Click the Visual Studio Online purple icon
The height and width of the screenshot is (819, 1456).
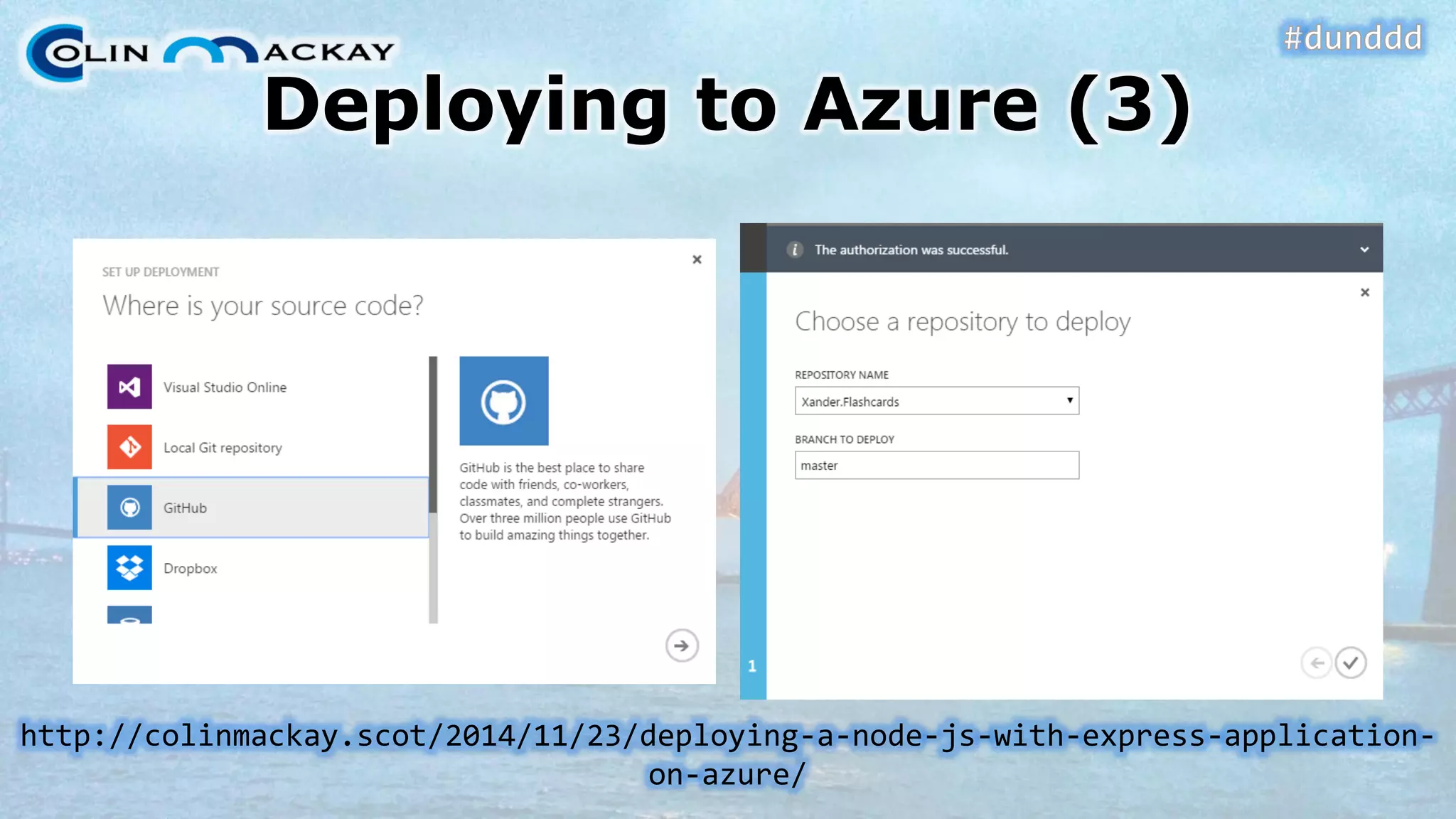[129, 387]
